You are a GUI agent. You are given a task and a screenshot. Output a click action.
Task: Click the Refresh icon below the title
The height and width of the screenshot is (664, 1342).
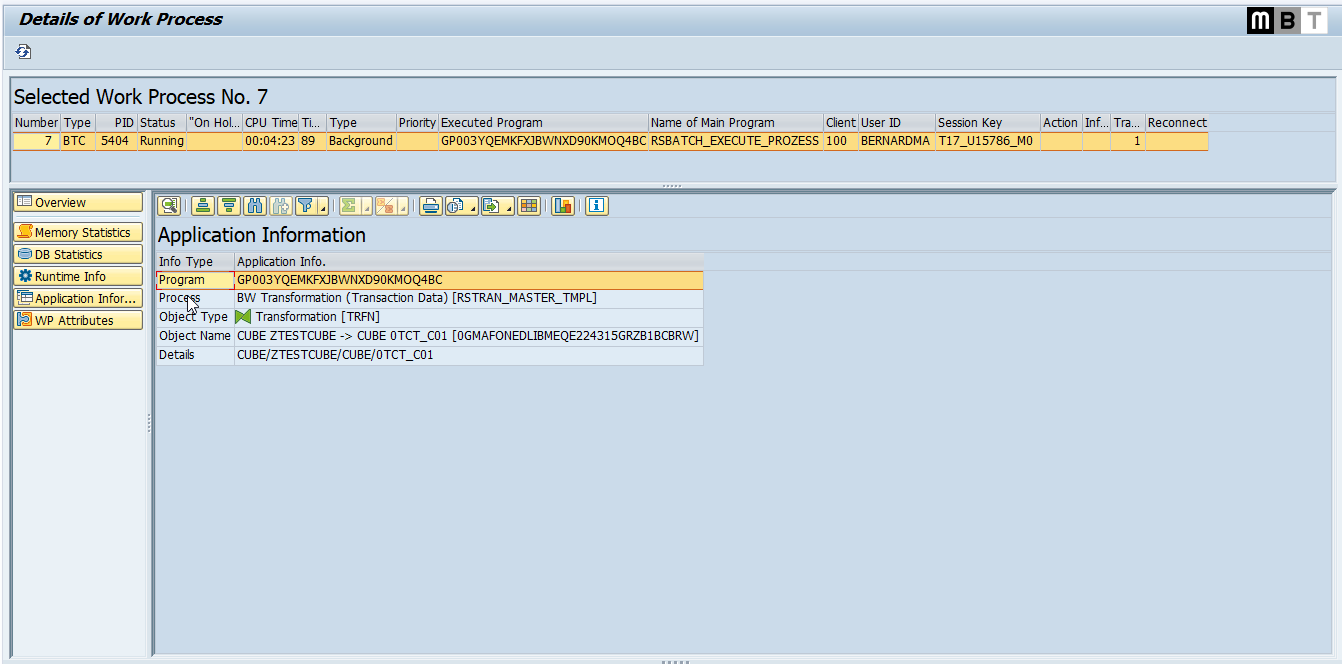click(23, 51)
